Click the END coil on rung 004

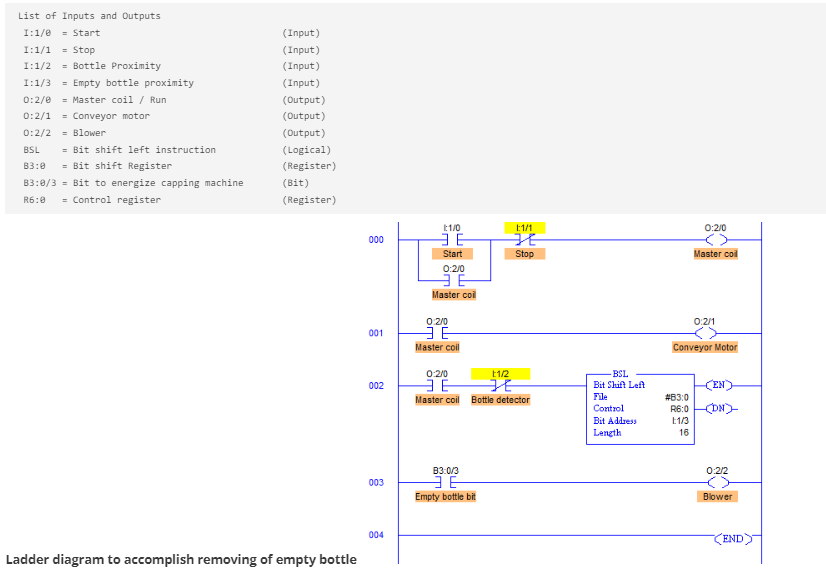tap(731, 538)
